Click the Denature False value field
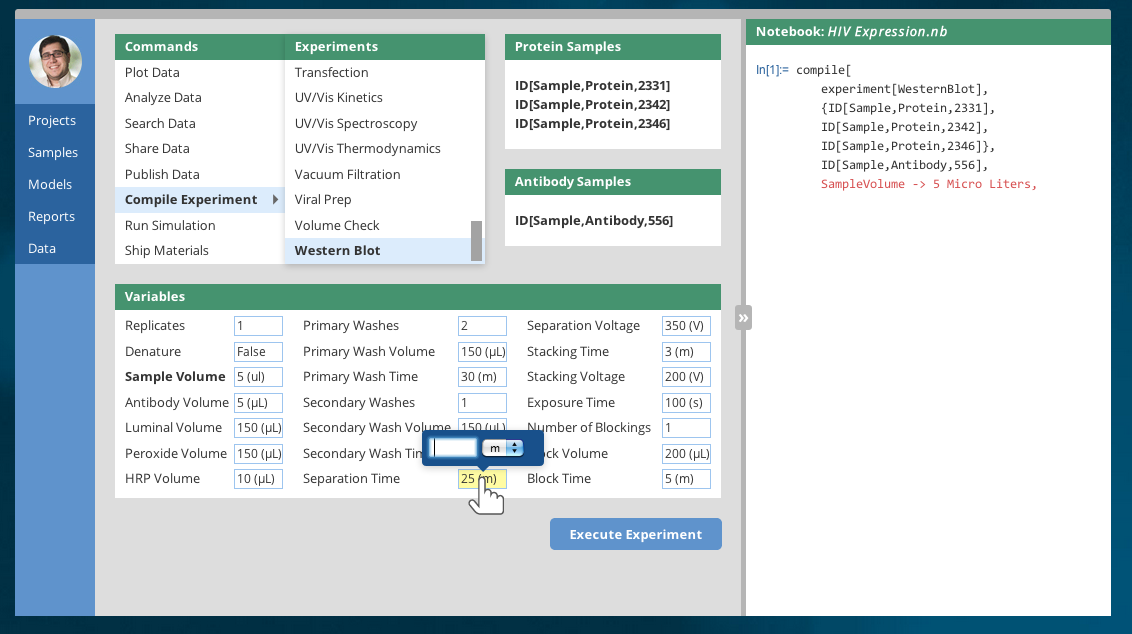The height and width of the screenshot is (634, 1132). (x=258, y=352)
